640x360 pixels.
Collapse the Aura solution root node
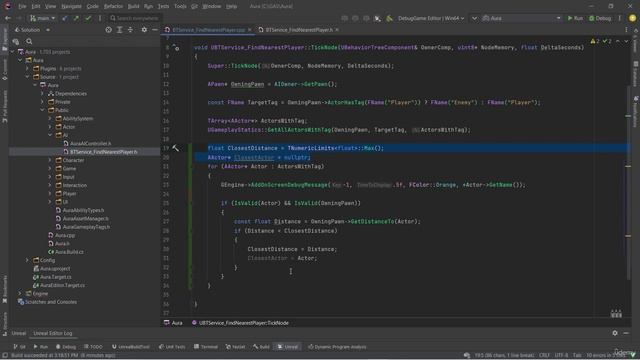pos(13,52)
